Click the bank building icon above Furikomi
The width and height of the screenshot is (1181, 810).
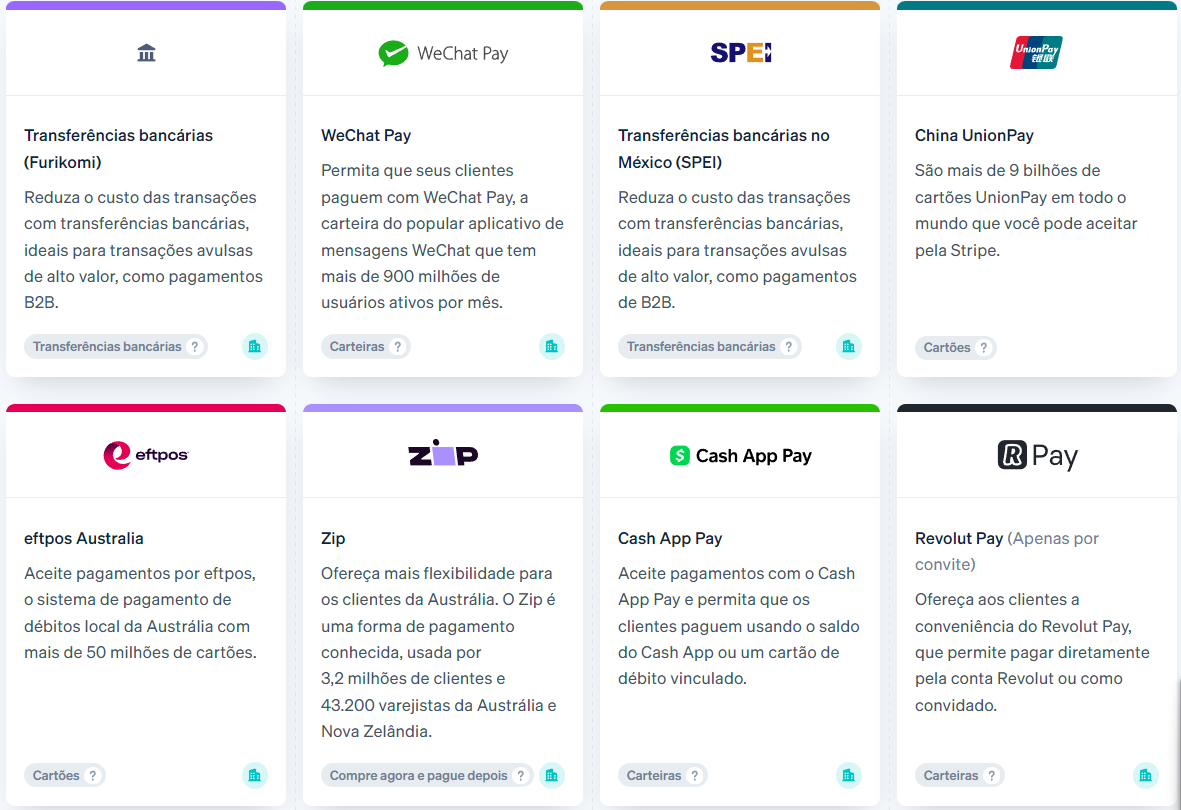(x=146, y=53)
